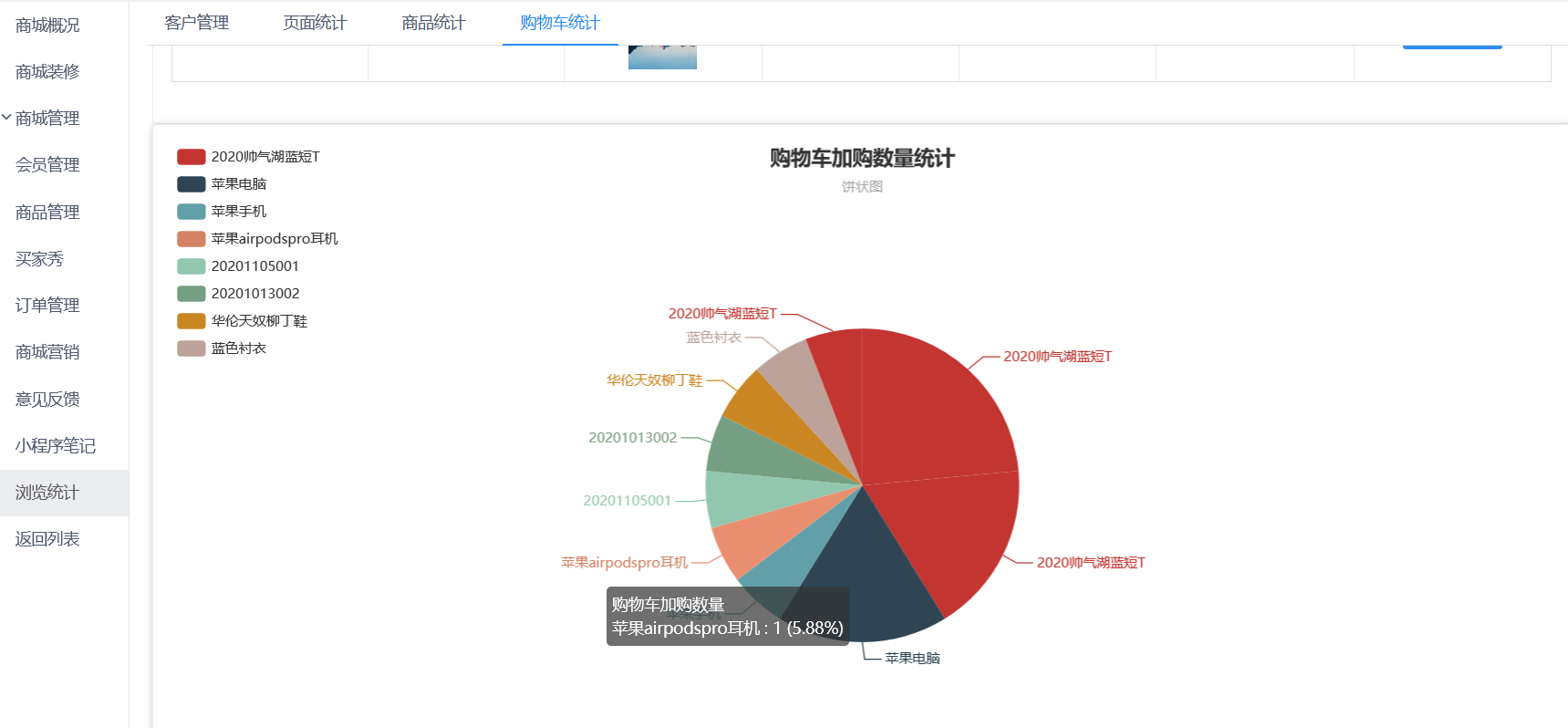Toggle the green 20201013002 legend swatch
This screenshot has height=728, width=1568.
coord(192,294)
